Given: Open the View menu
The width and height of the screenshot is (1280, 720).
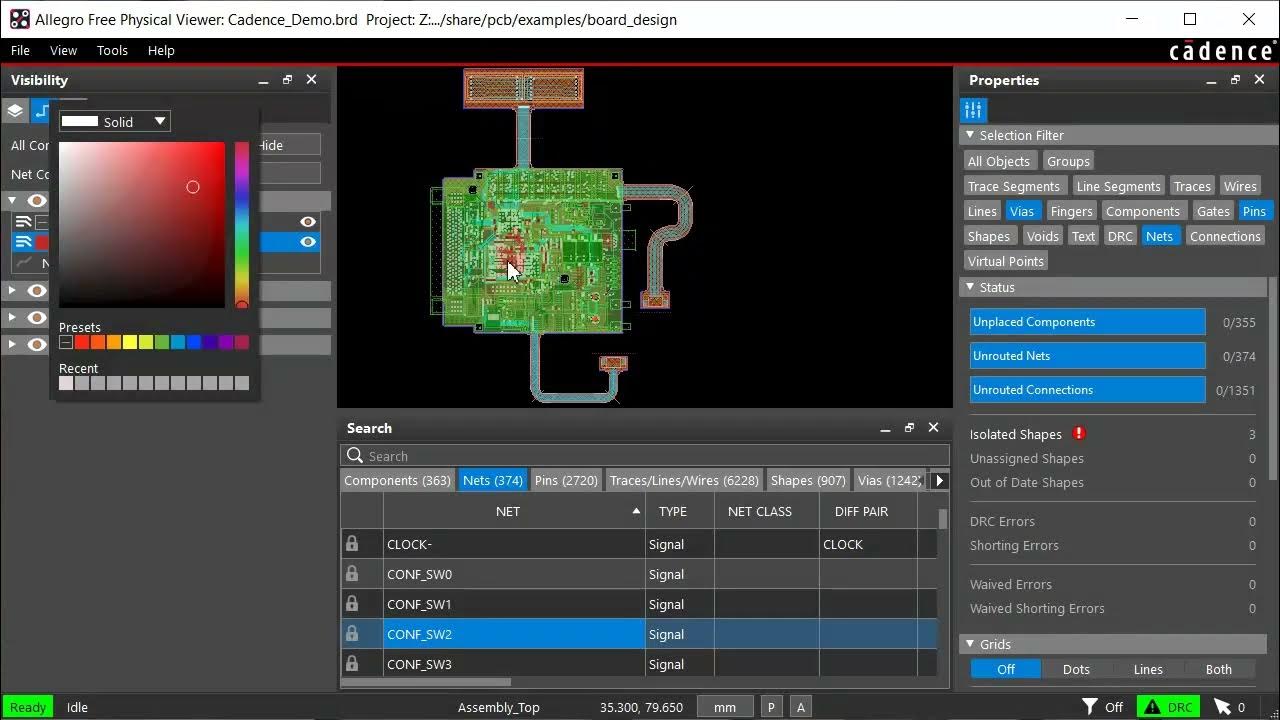Looking at the screenshot, I should pyautogui.click(x=63, y=50).
